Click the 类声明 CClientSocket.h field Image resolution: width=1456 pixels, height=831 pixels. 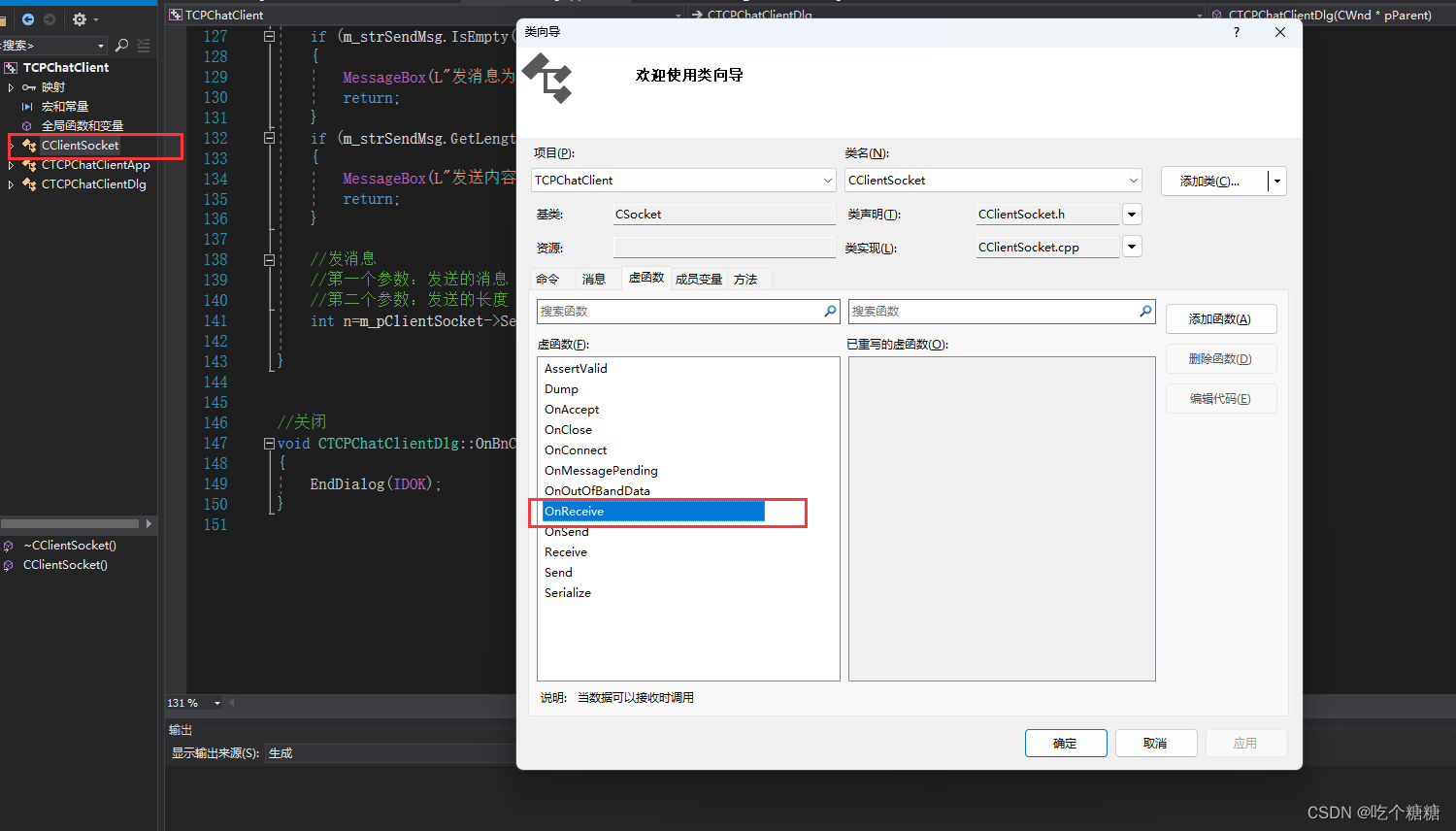tap(1048, 215)
